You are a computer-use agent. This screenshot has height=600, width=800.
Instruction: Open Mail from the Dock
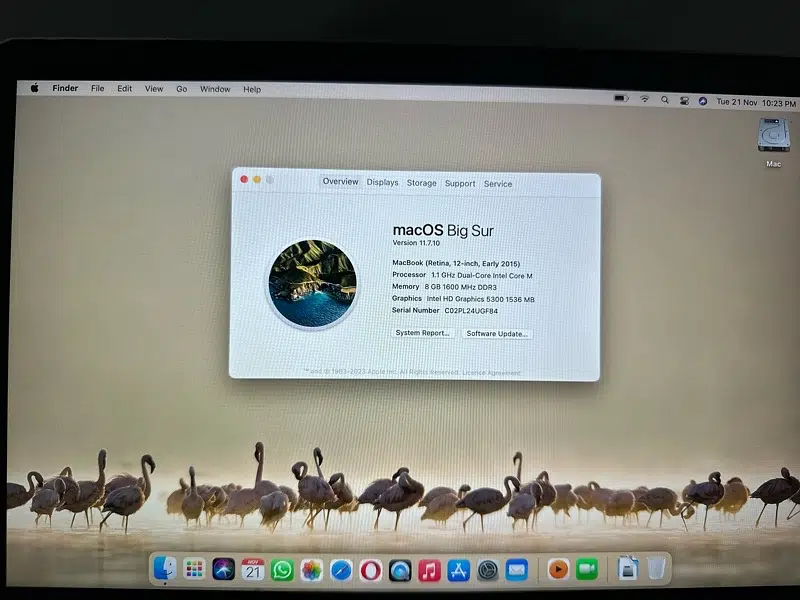pyautogui.click(x=517, y=570)
